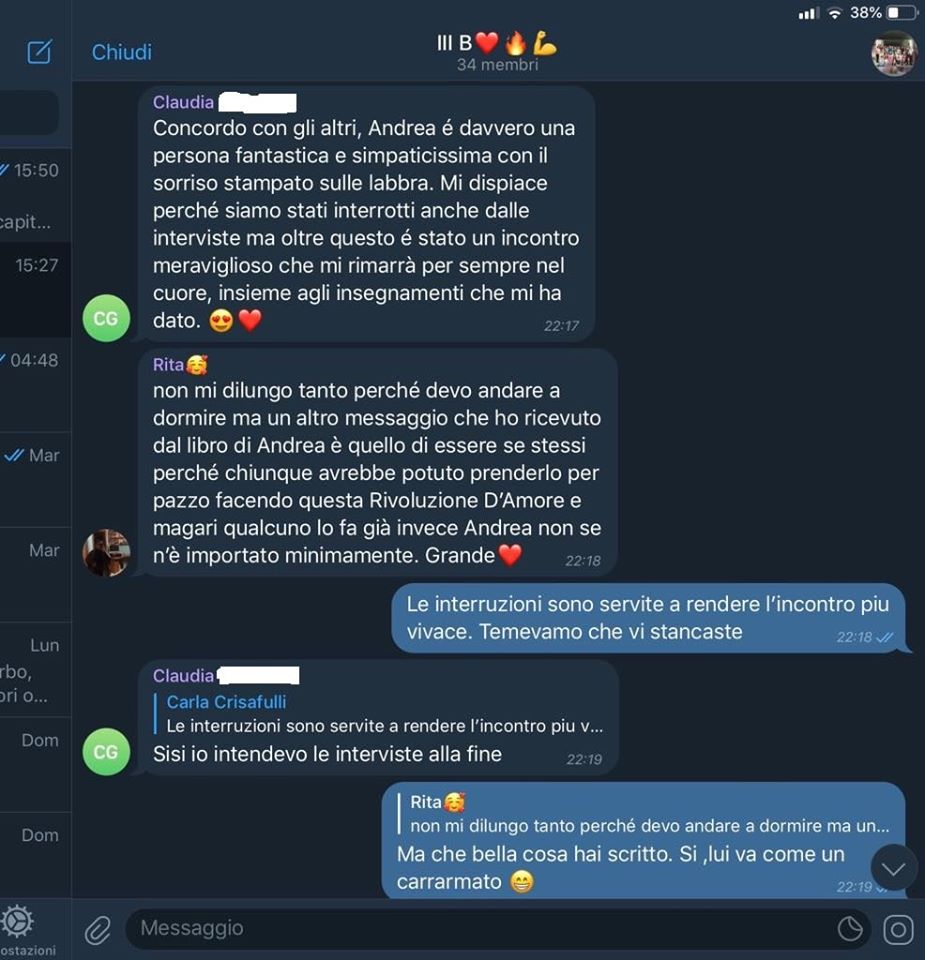Tap Claudia's sender name in first message
The image size is (925, 960).
(x=183, y=102)
